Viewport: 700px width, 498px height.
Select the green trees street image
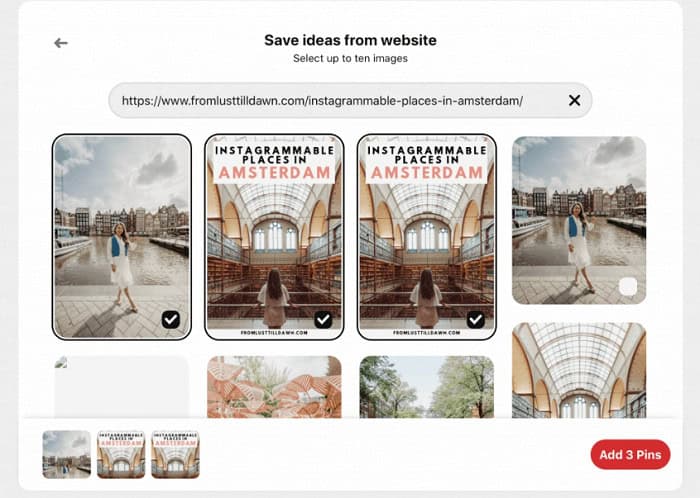(427, 387)
